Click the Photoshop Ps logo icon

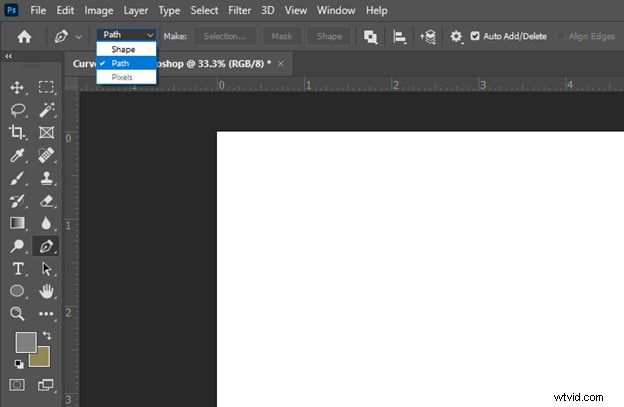point(11,10)
